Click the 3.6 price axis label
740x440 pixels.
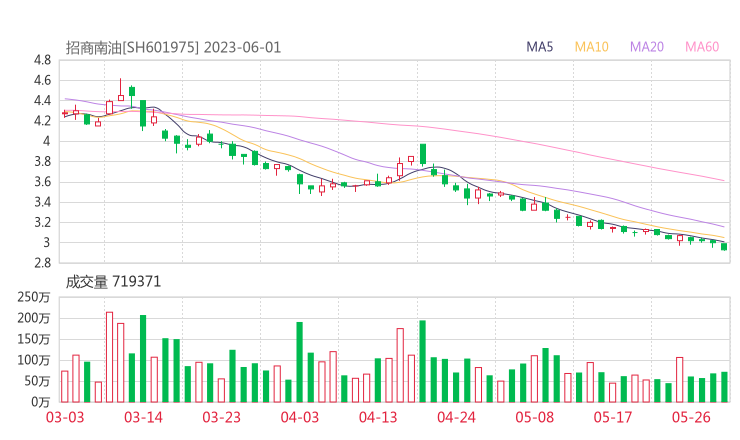click(x=42, y=182)
